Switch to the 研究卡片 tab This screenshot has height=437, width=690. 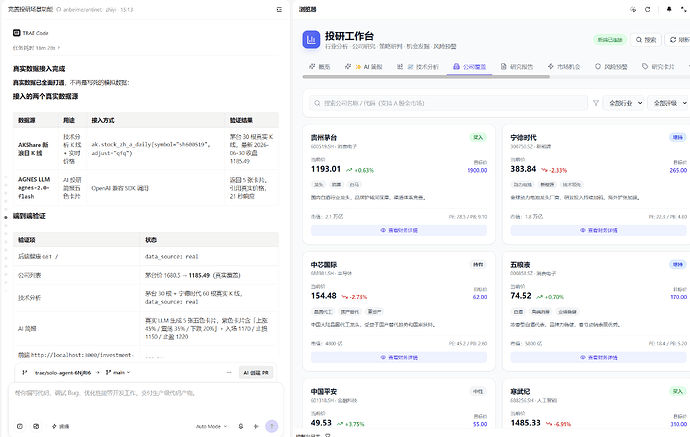pyautogui.click(x=658, y=66)
